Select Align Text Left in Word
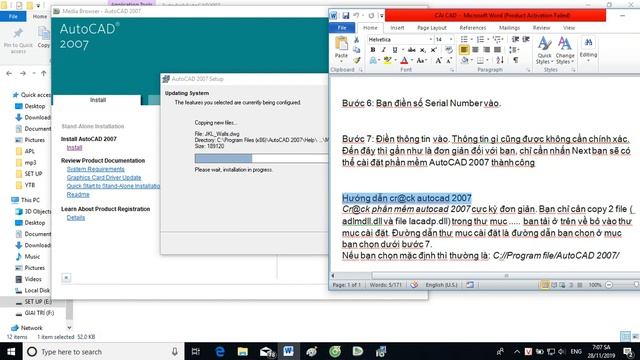 click(464, 50)
